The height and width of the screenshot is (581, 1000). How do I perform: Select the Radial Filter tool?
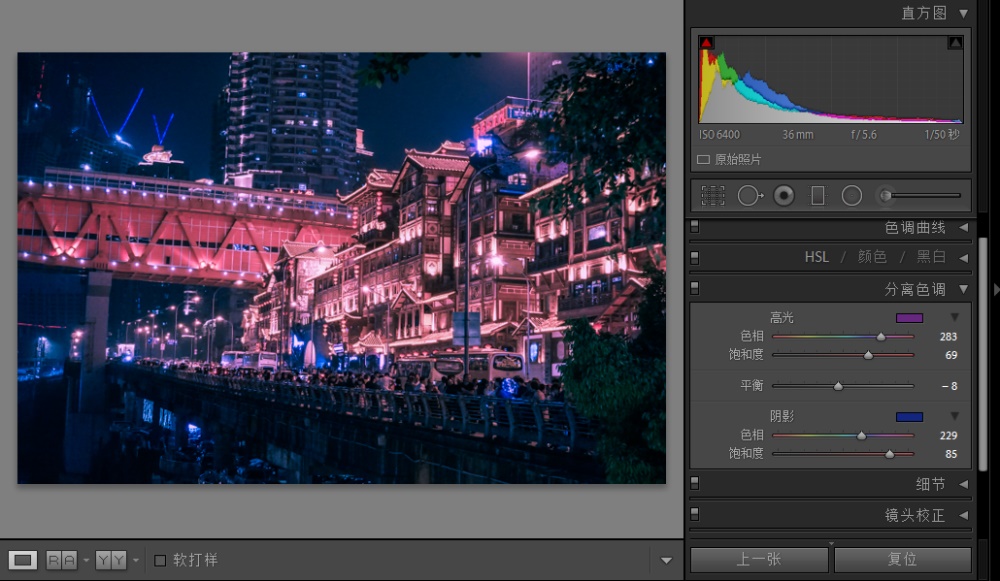pyautogui.click(x=851, y=196)
